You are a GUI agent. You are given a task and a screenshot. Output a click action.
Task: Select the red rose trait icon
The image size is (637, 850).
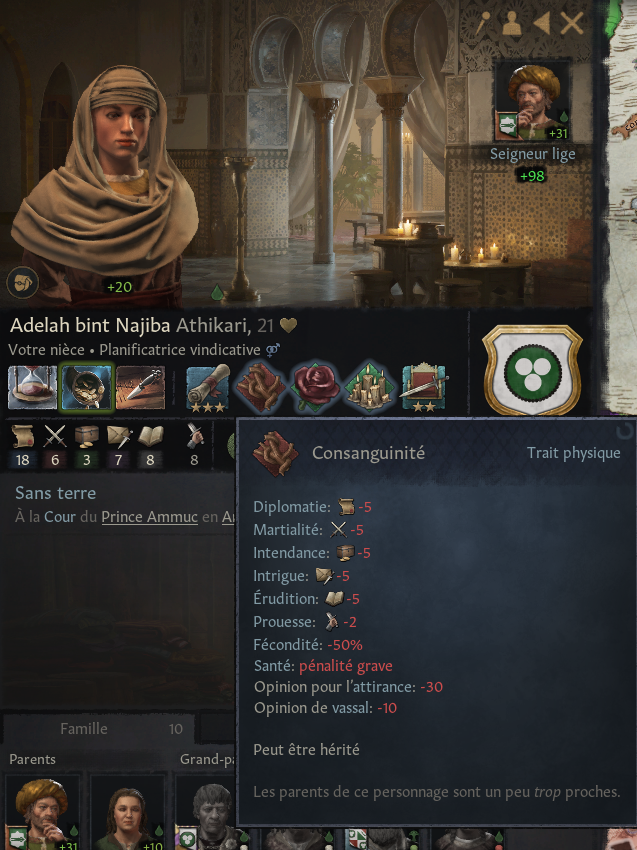click(x=315, y=388)
